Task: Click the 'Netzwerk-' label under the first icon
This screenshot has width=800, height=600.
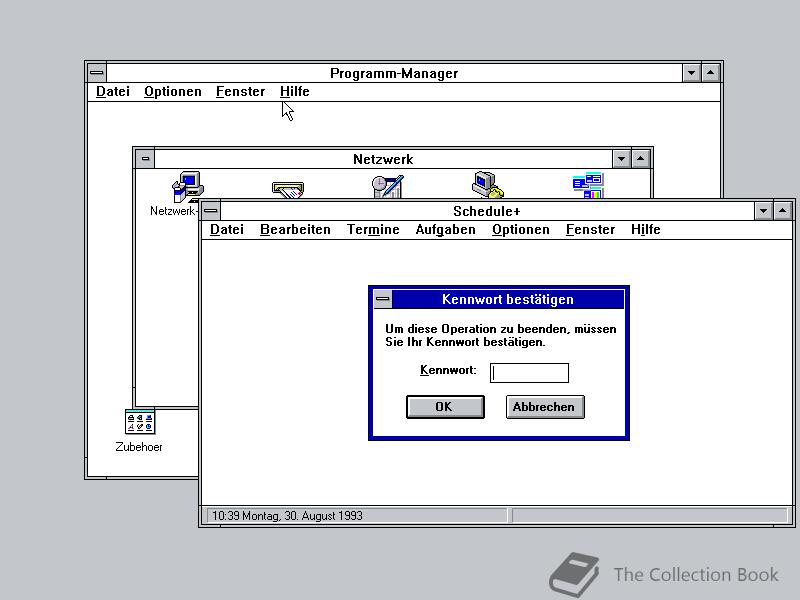Action: click(173, 211)
